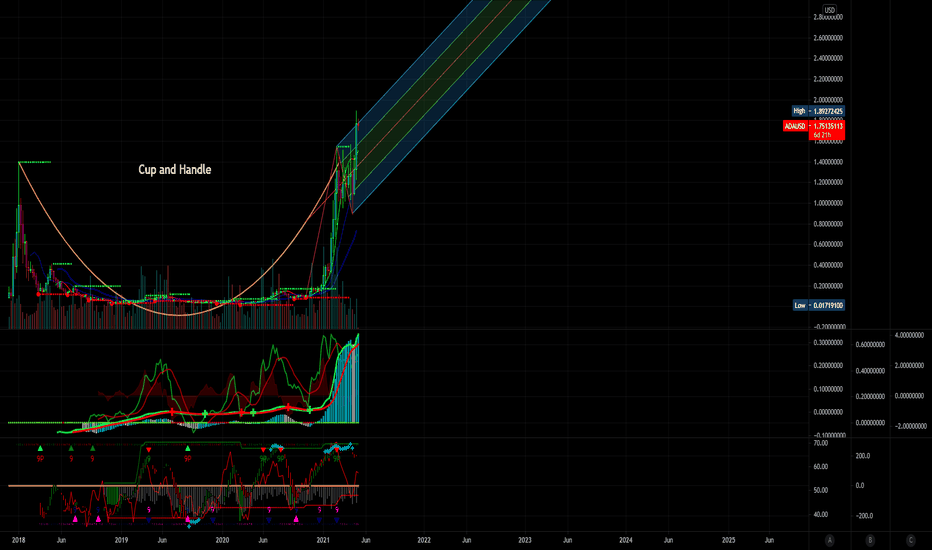Click the 1.00000000 price scale level

tap(828, 203)
